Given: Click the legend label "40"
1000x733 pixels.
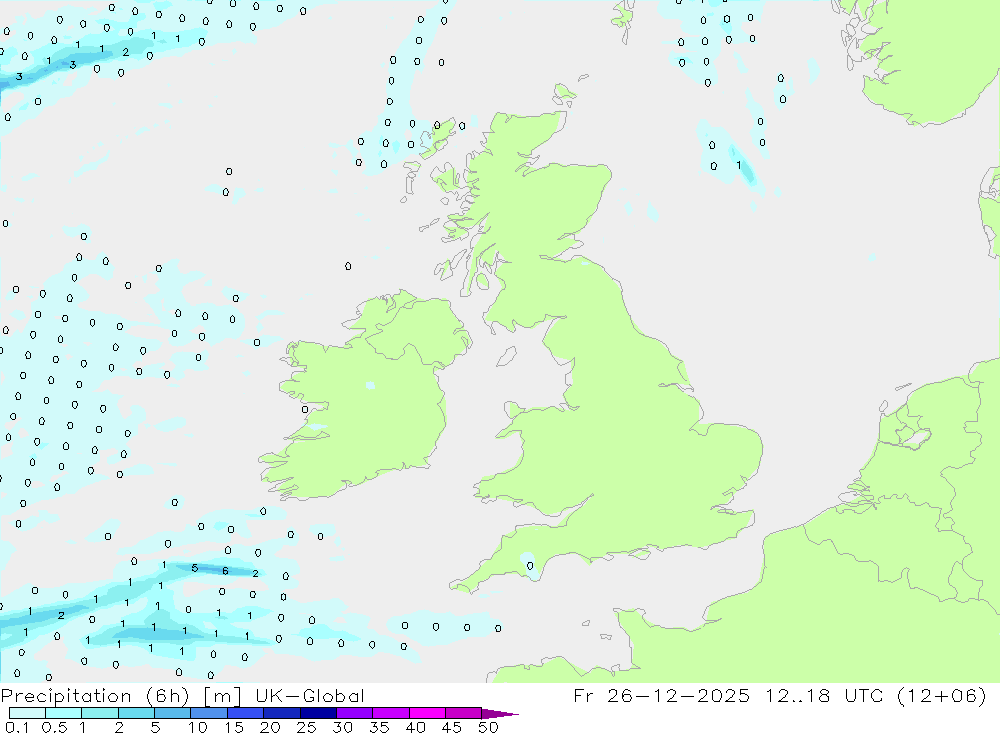Looking at the screenshot, I should pos(415,727).
